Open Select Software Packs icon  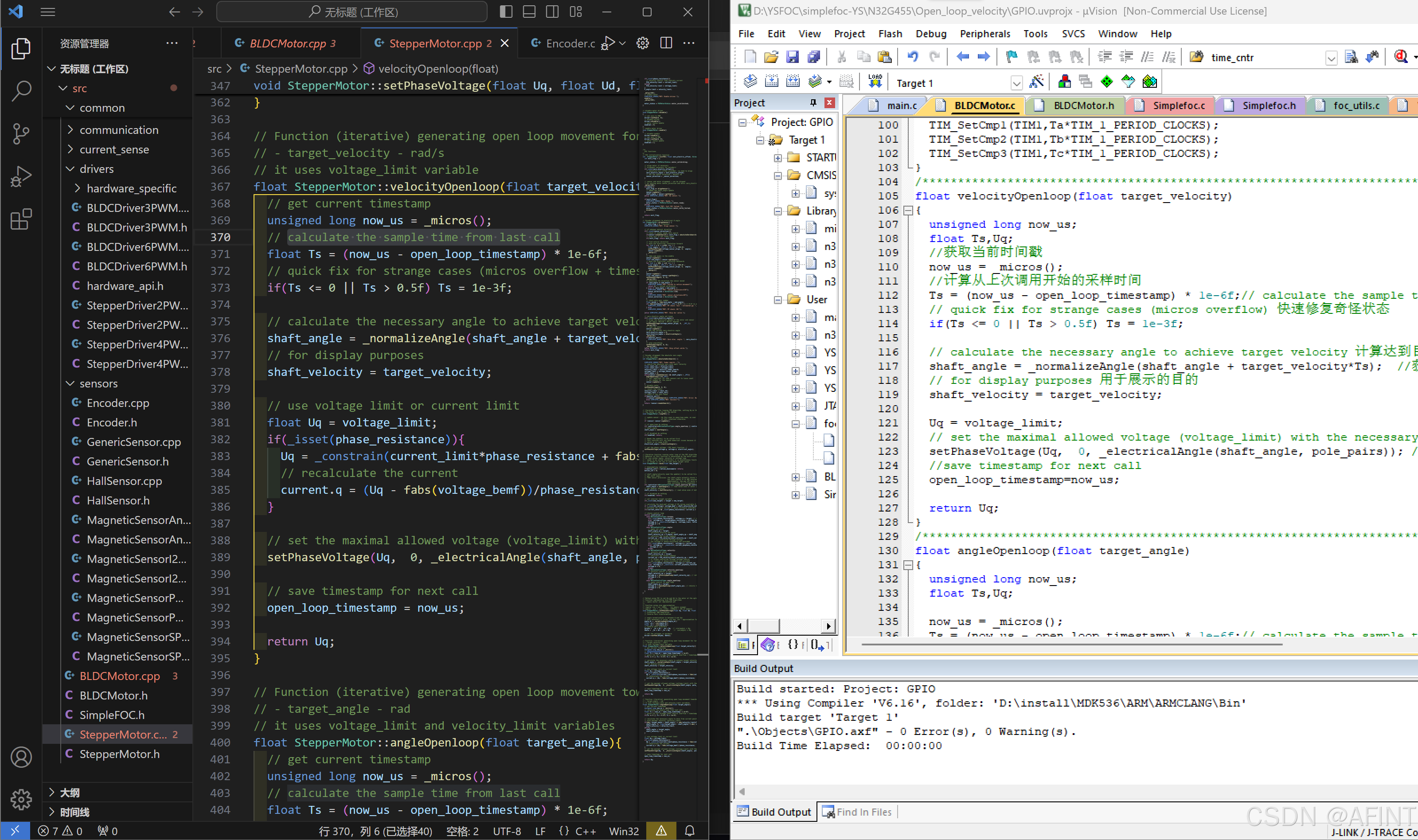[x=1128, y=82]
